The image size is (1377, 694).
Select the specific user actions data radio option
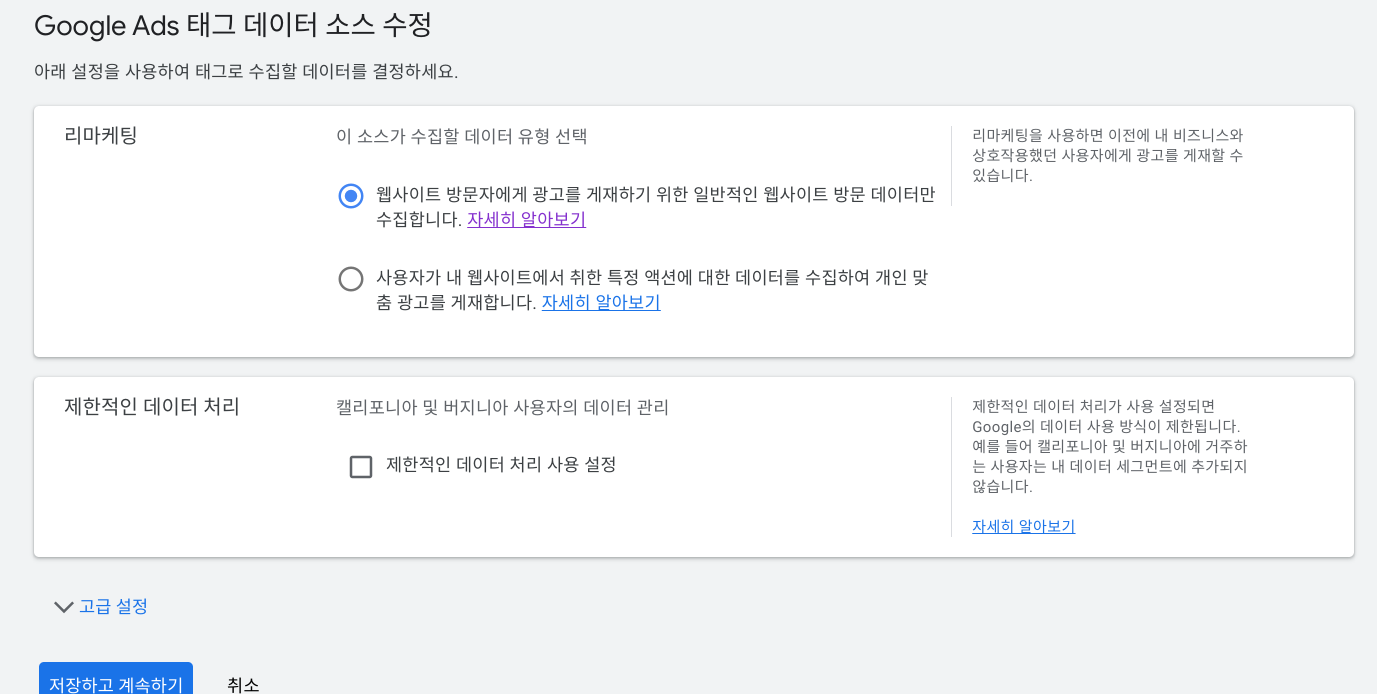pyautogui.click(x=351, y=279)
